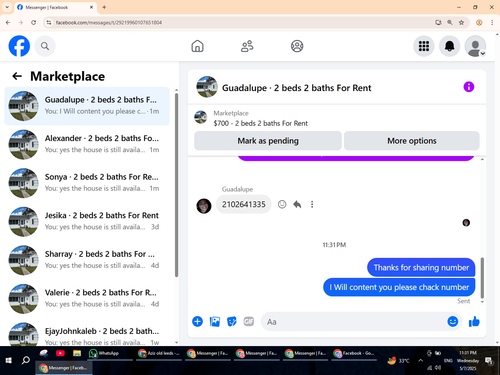The height and width of the screenshot is (375, 500).
Task: Open Chrome's three-dot menu
Action: [x=492, y=22]
